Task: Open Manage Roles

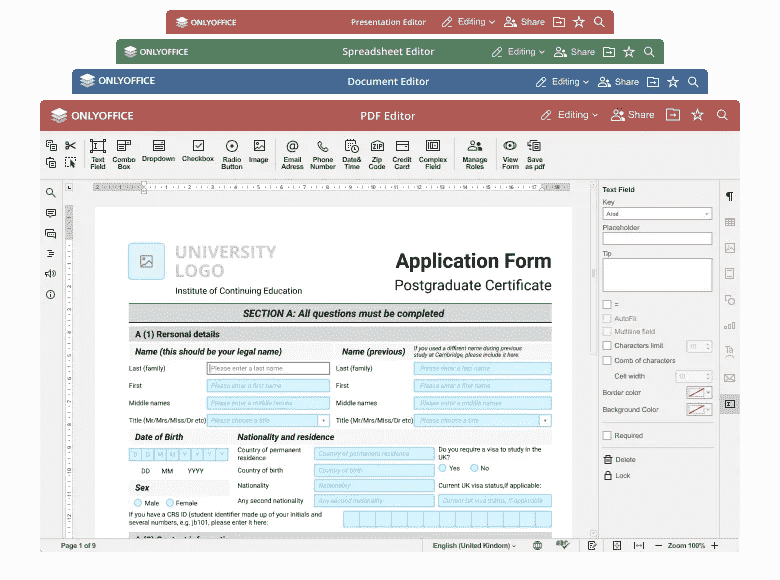Action: [x=475, y=154]
